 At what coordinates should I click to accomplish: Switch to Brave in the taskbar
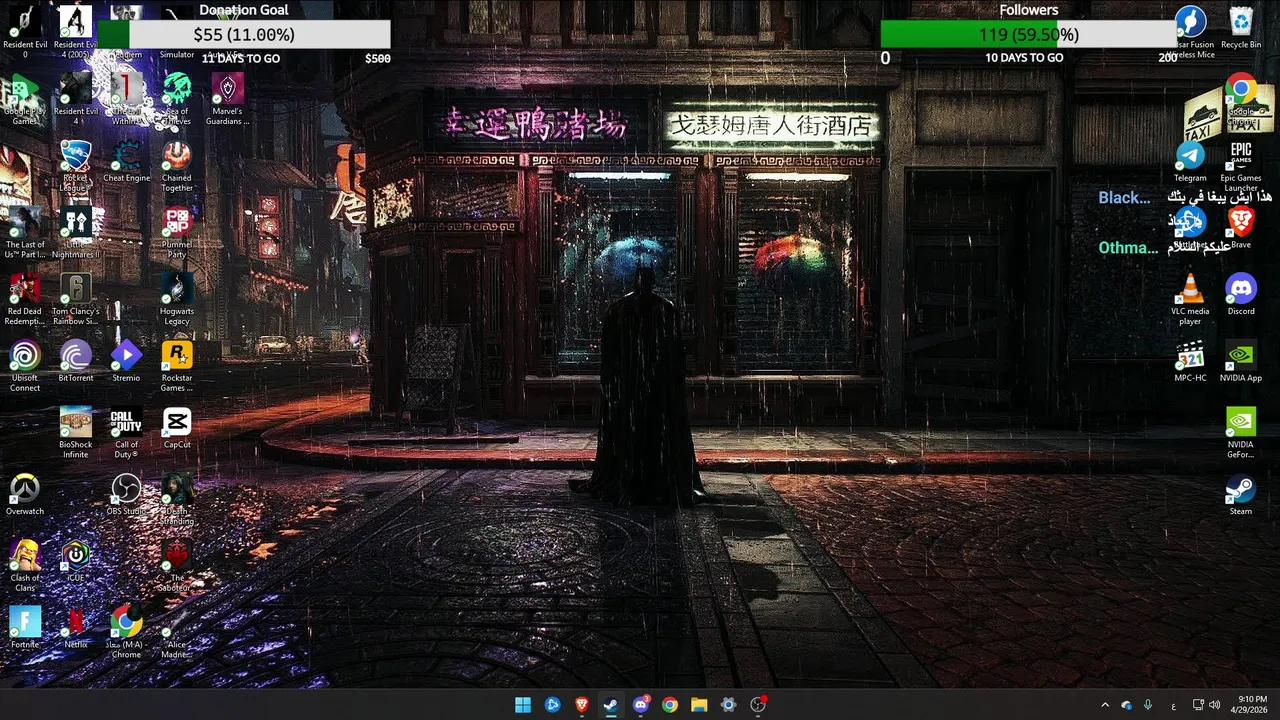582,705
